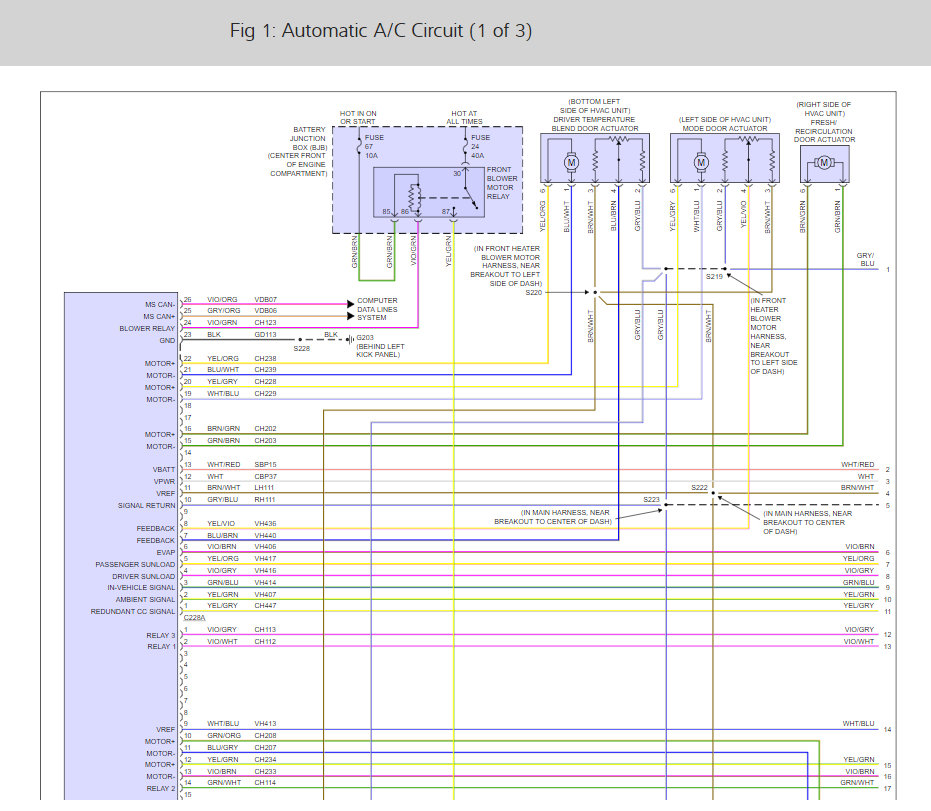Image resolution: width=931 pixels, height=811 pixels.
Task: Click the 'PASSENGER SUNLOAD' pin label
Action: coord(135,564)
